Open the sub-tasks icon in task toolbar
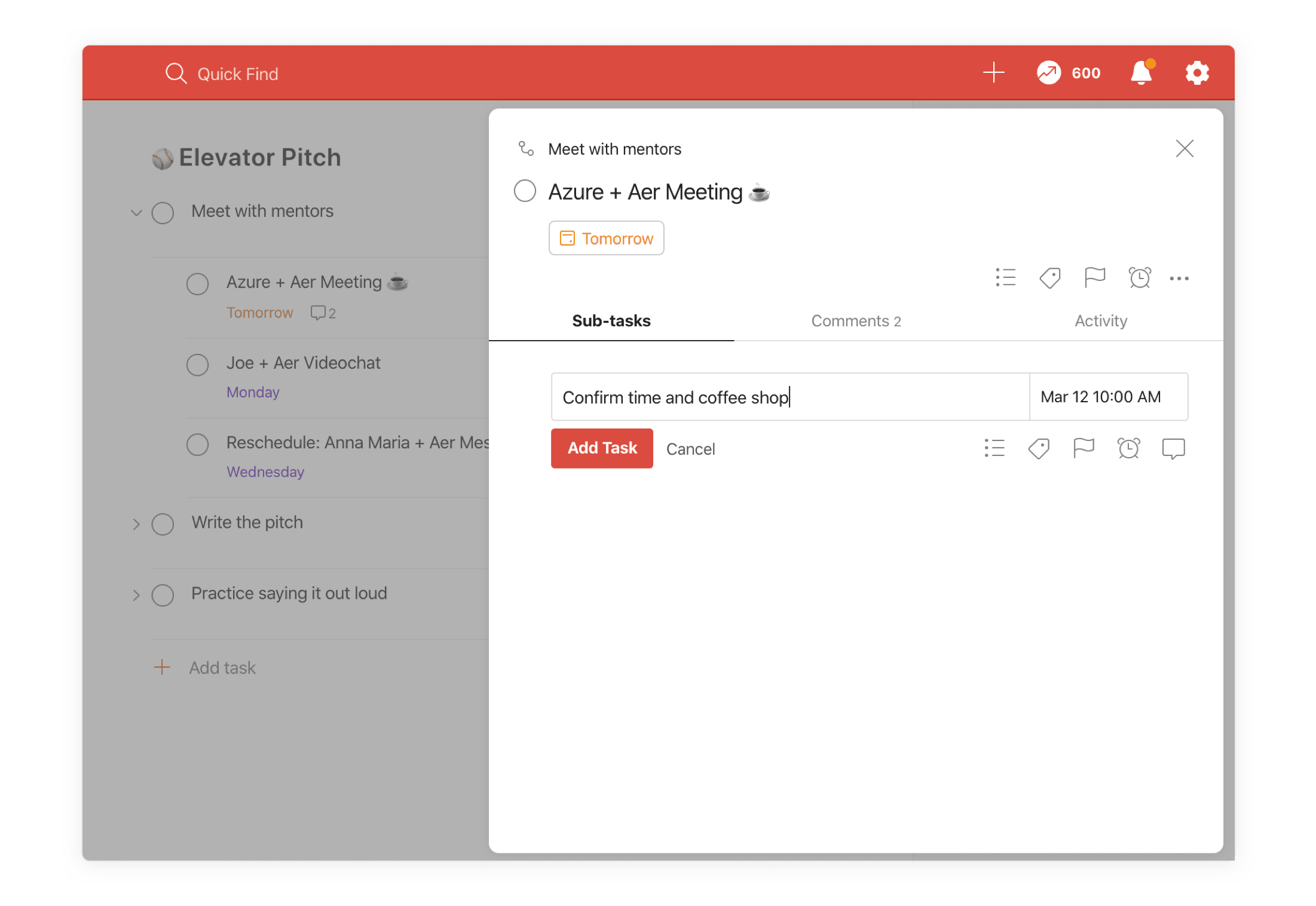 point(1006,277)
